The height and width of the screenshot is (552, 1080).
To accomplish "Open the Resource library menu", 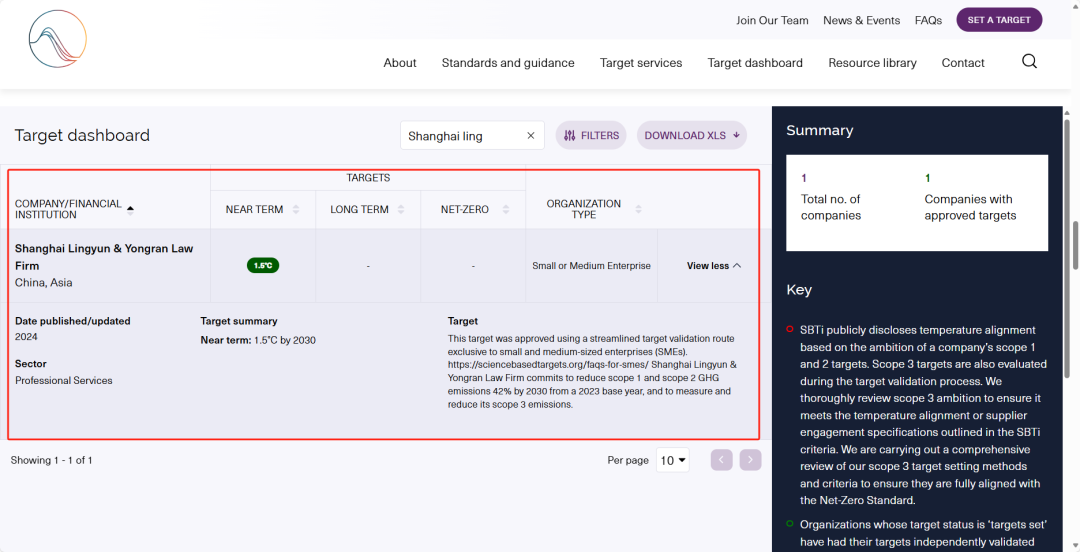I will (x=872, y=63).
